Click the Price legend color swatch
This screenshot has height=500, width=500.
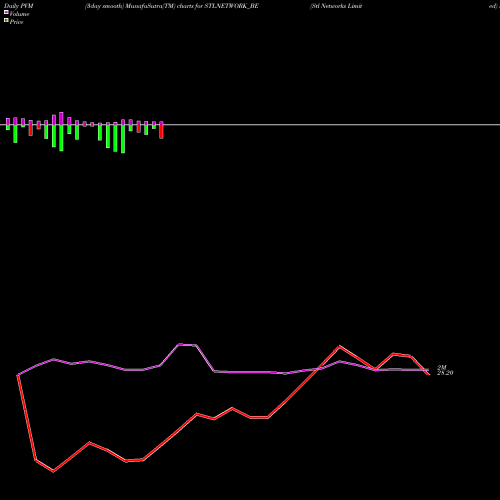[6, 20]
